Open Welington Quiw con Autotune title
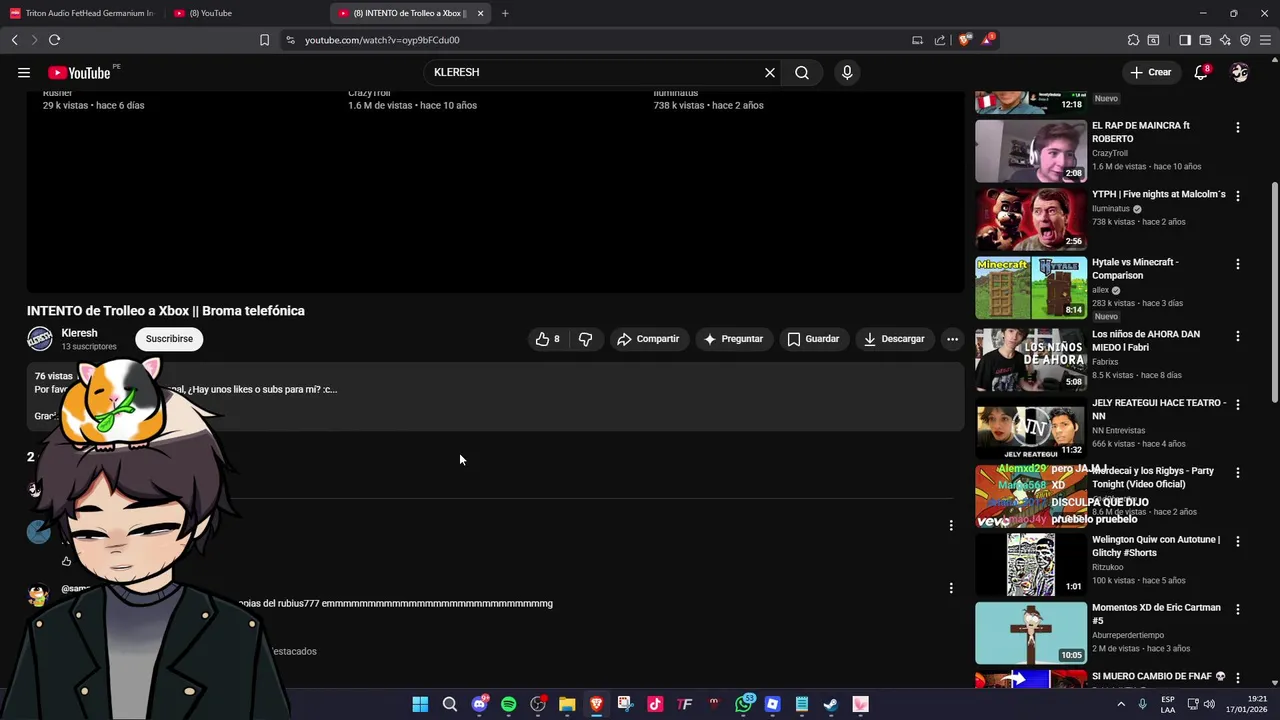Image resolution: width=1280 pixels, height=720 pixels. (x=1156, y=546)
